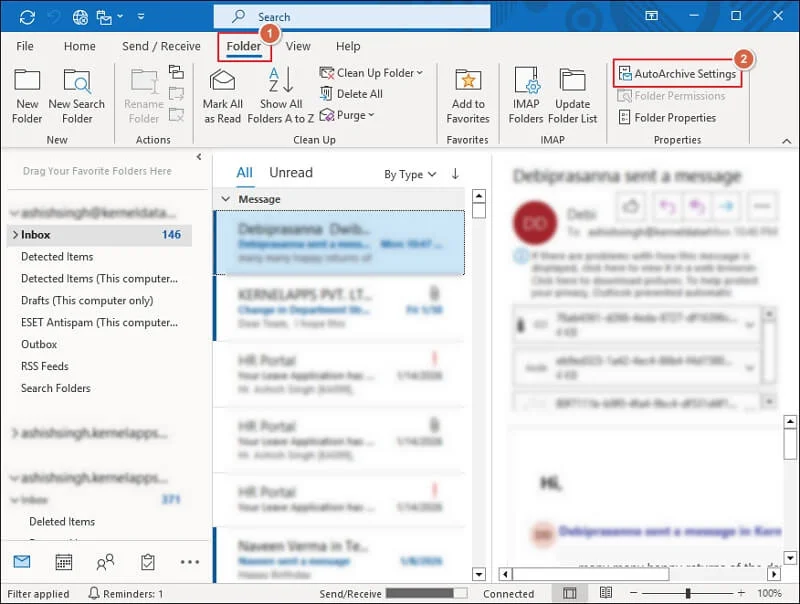Open IMAP Folders
Image resolution: width=800 pixels, height=604 pixels.
(x=526, y=82)
